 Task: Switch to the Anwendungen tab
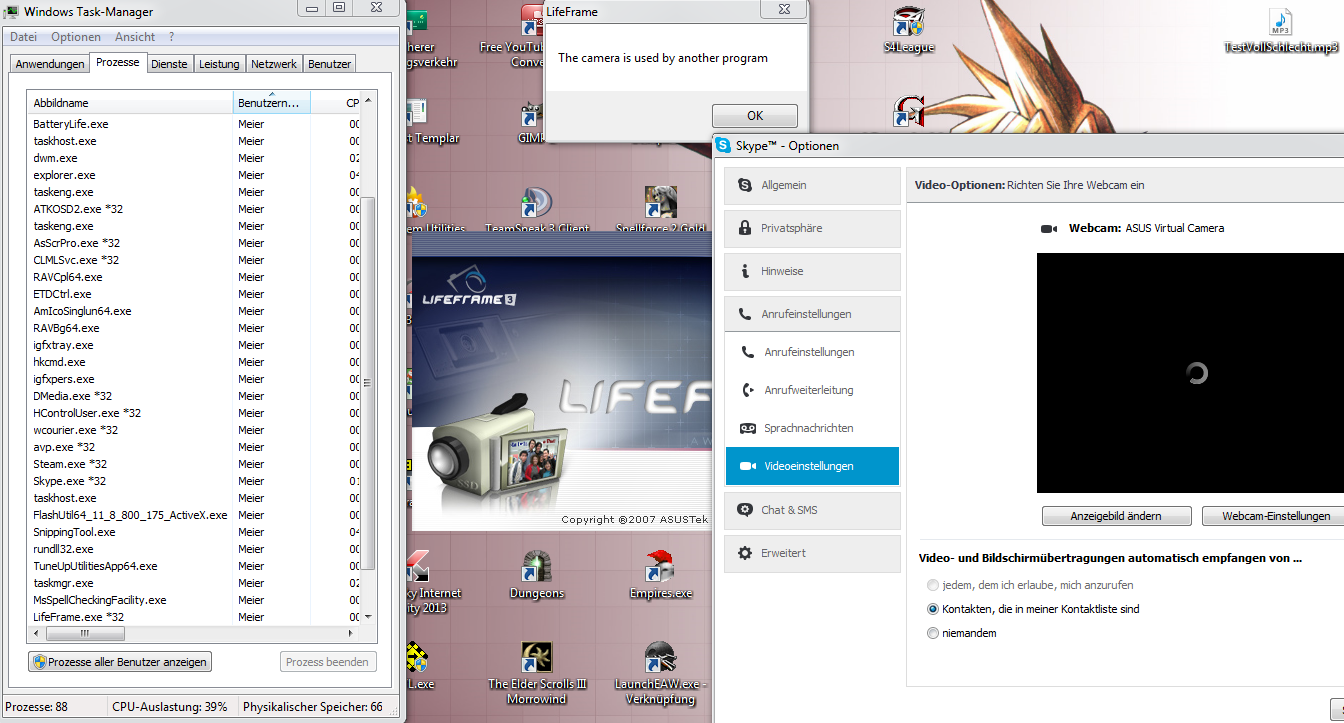pyautogui.click(x=50, y=64)
